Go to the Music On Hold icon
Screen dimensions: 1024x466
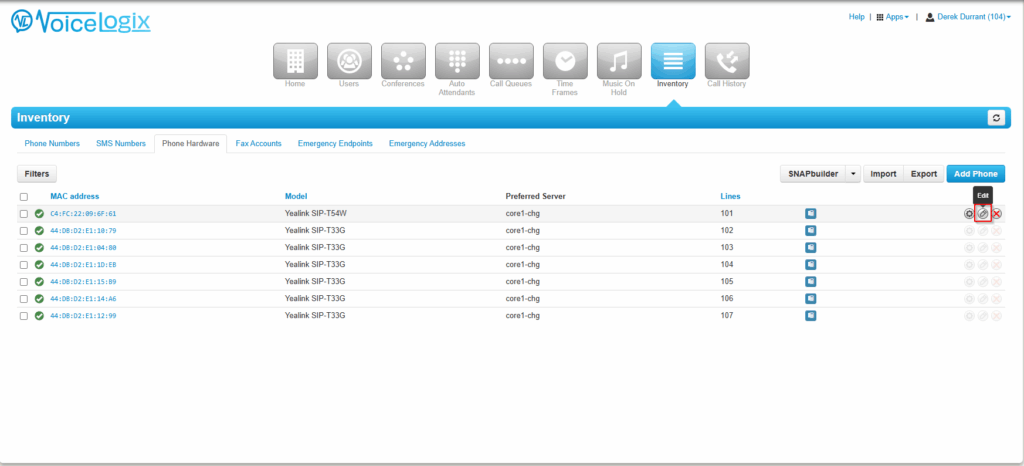tap(619, 61)
